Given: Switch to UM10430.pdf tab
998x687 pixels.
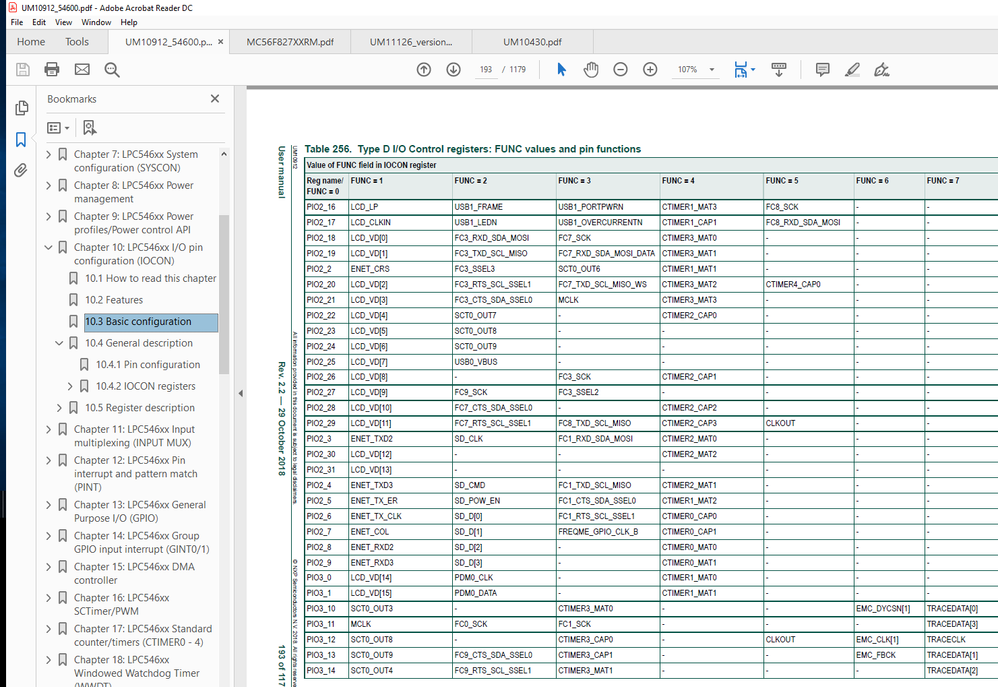Looking at the screenshot, I should point(533,42).
